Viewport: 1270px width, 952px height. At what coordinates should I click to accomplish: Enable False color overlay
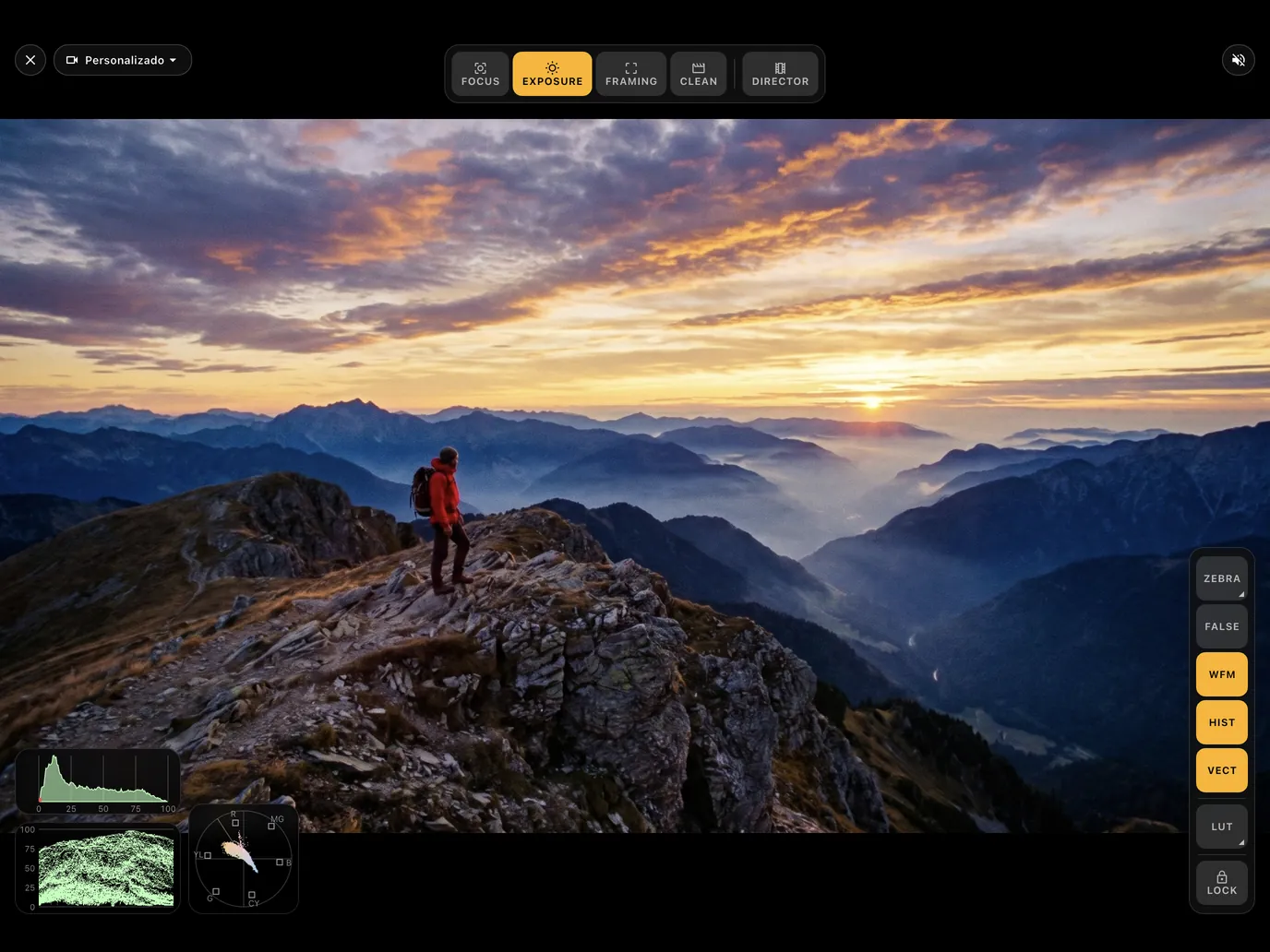(x=1222, y=626)
